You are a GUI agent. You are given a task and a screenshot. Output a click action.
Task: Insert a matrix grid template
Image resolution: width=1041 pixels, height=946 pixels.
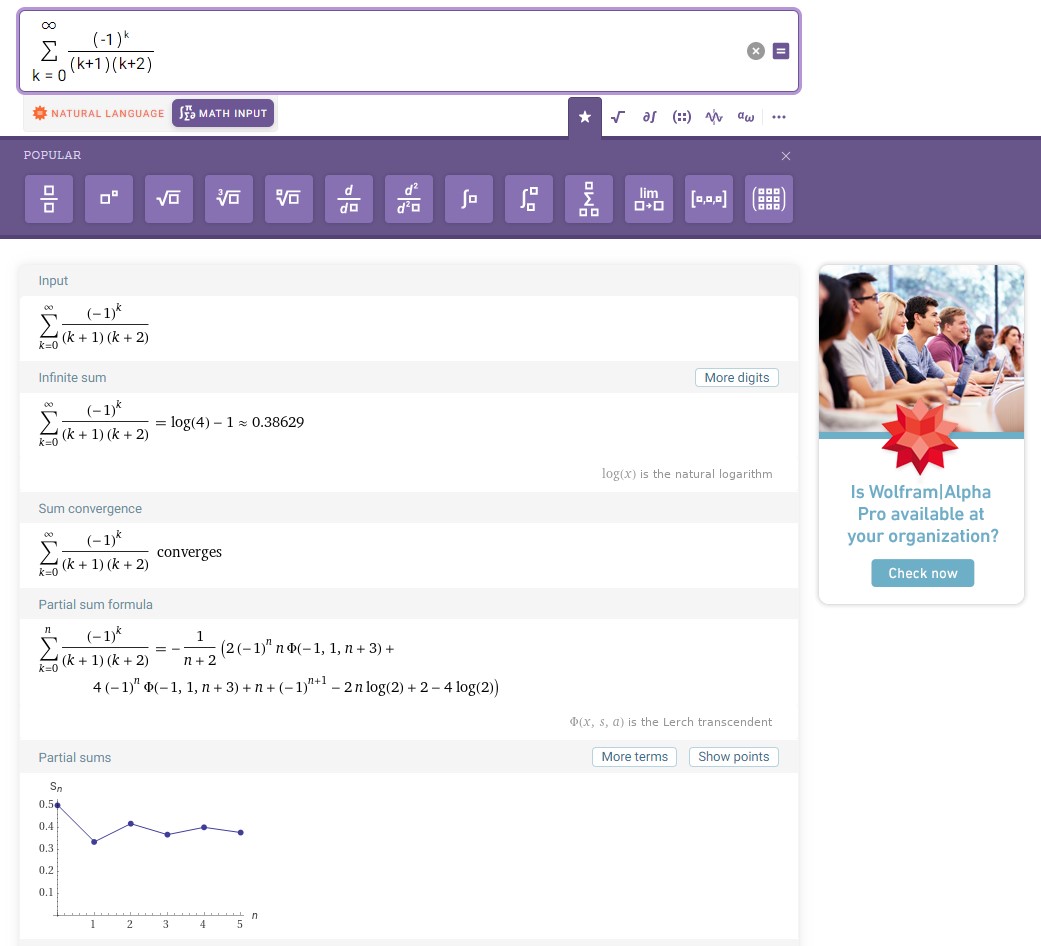769,199
